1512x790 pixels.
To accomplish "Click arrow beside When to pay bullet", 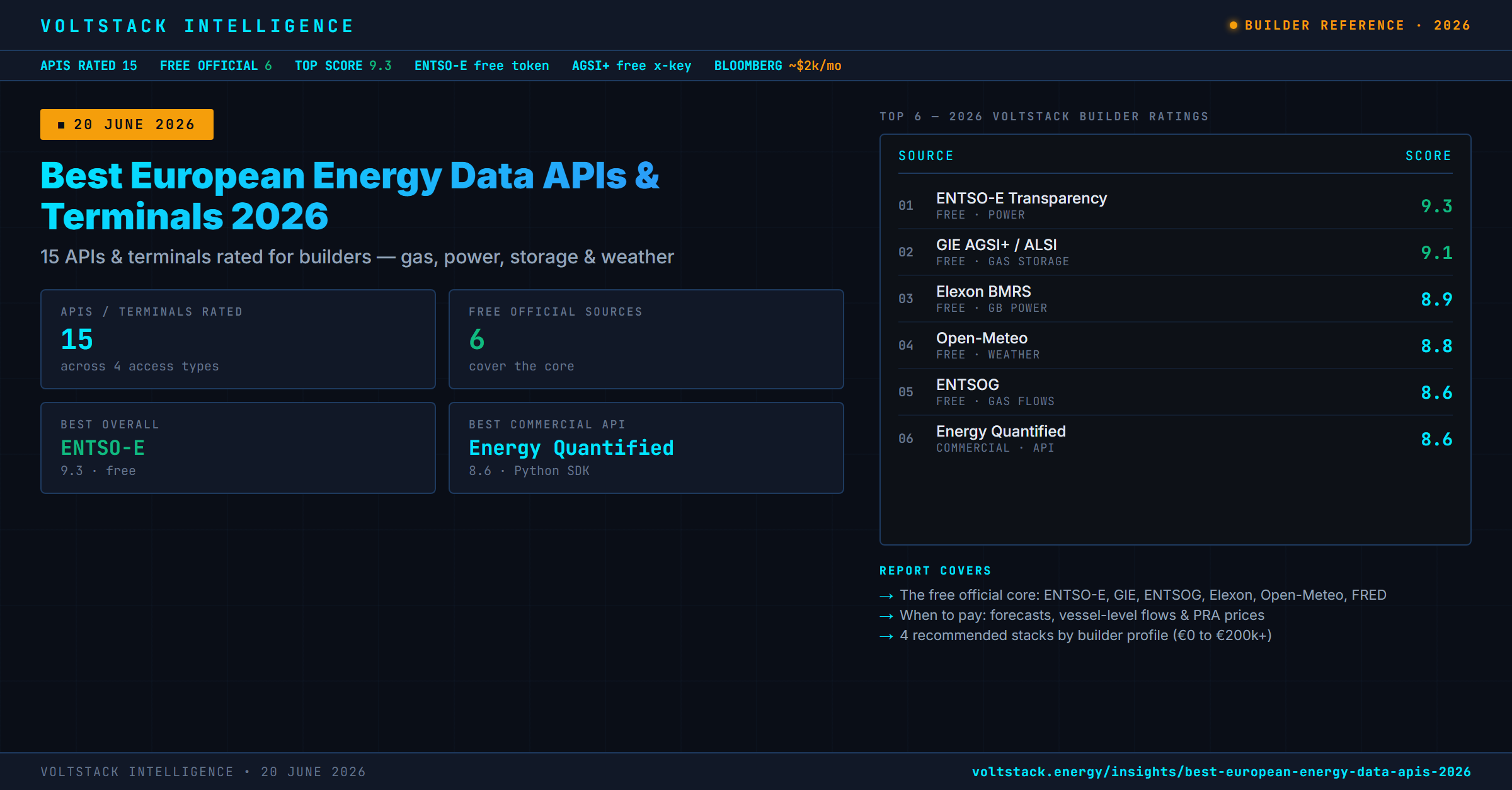I will 886,616.
